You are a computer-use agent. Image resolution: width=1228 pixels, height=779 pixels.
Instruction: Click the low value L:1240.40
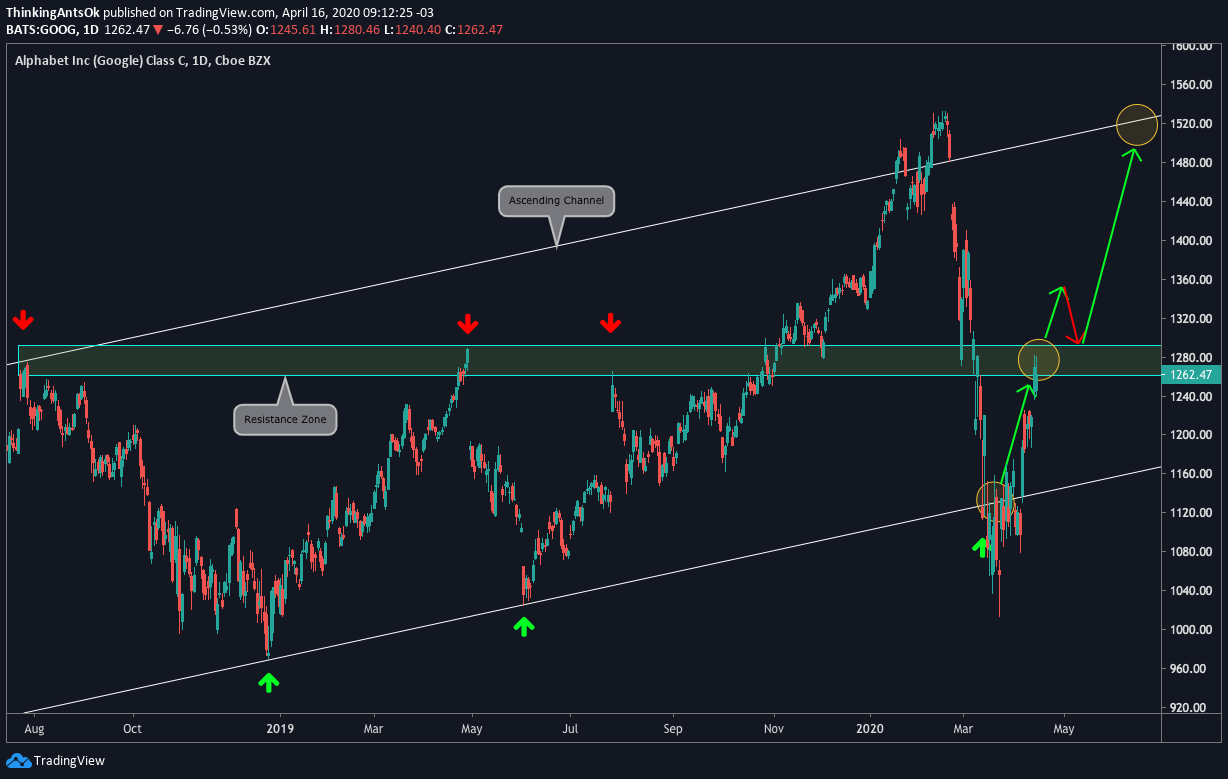tap(412, 30)
